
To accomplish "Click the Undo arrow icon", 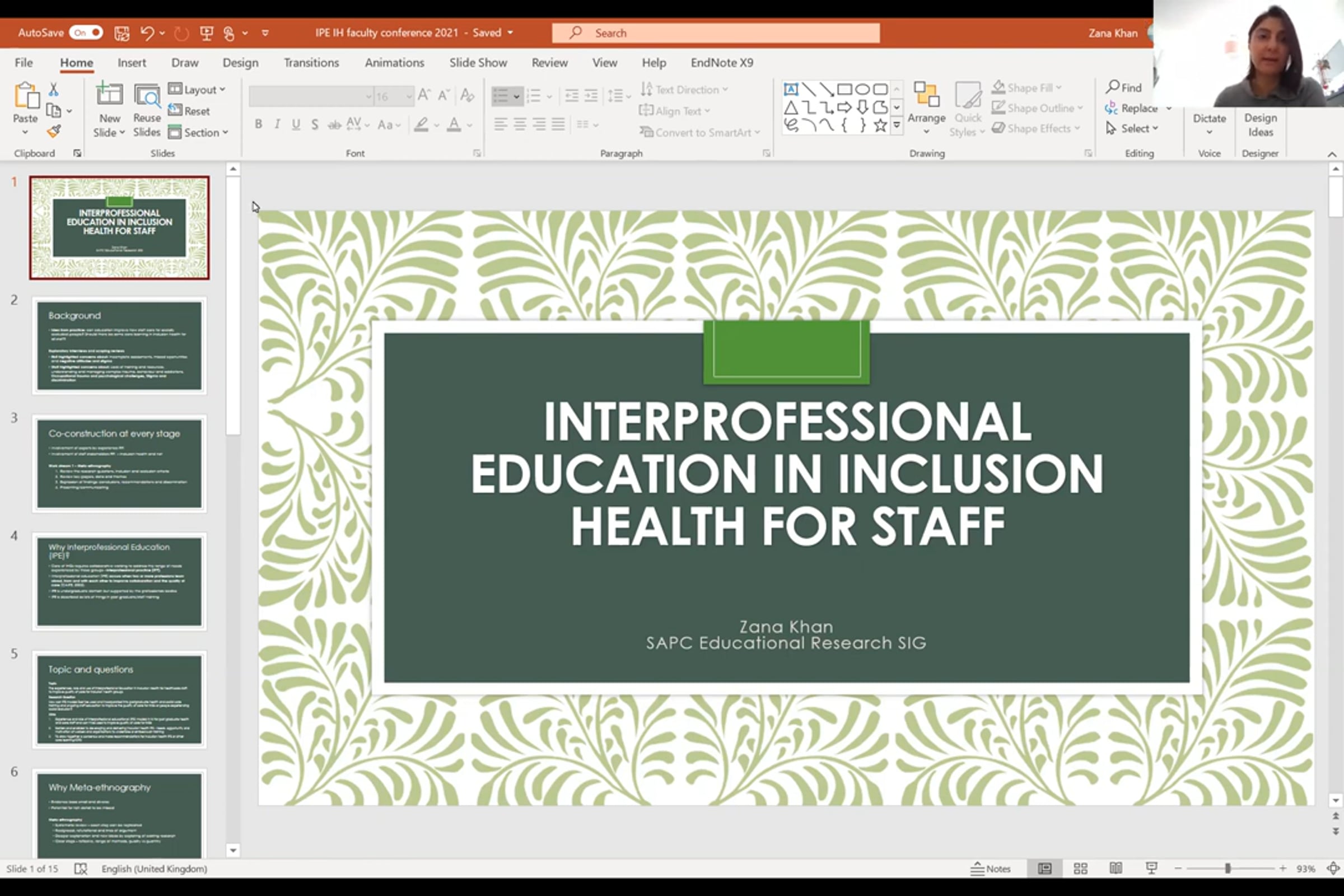I will pyautogui.click(x=147, y=33).
